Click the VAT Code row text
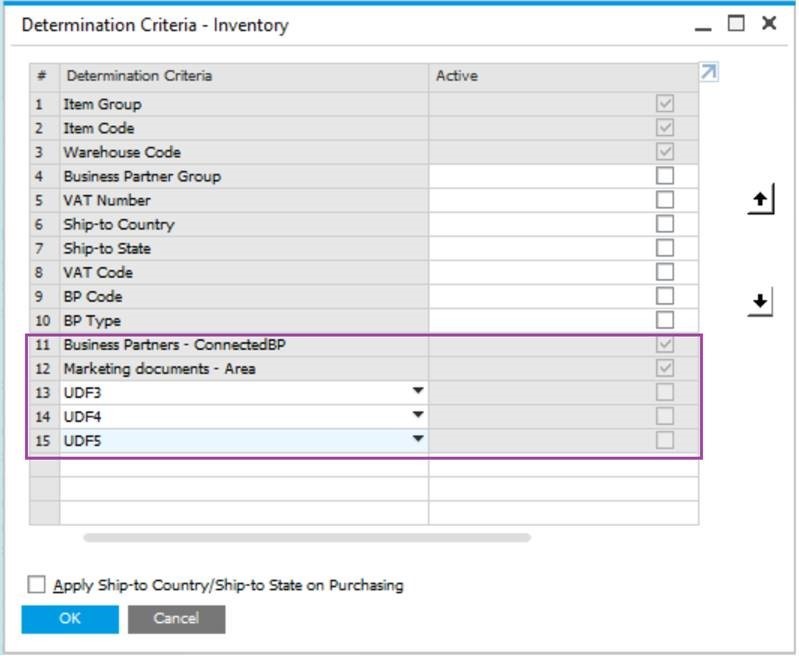 [98, 273]
